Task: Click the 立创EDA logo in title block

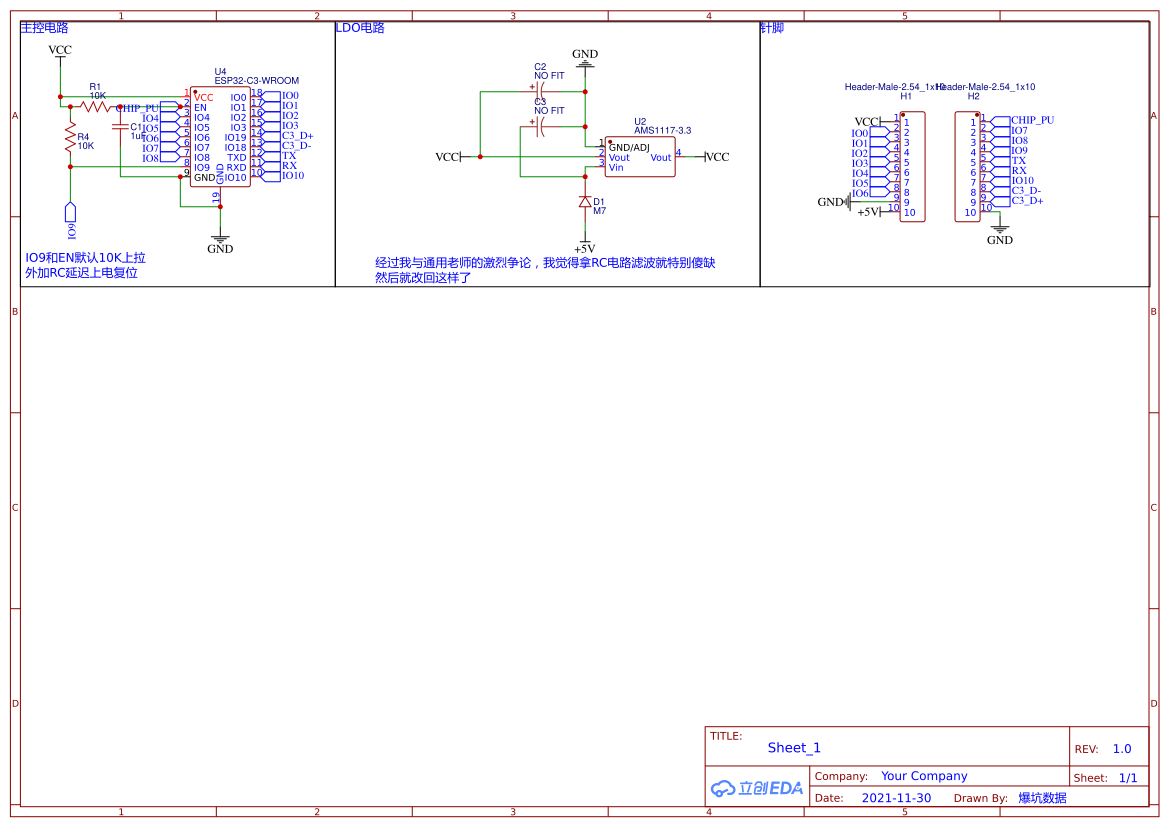Action: coord(757,787)
